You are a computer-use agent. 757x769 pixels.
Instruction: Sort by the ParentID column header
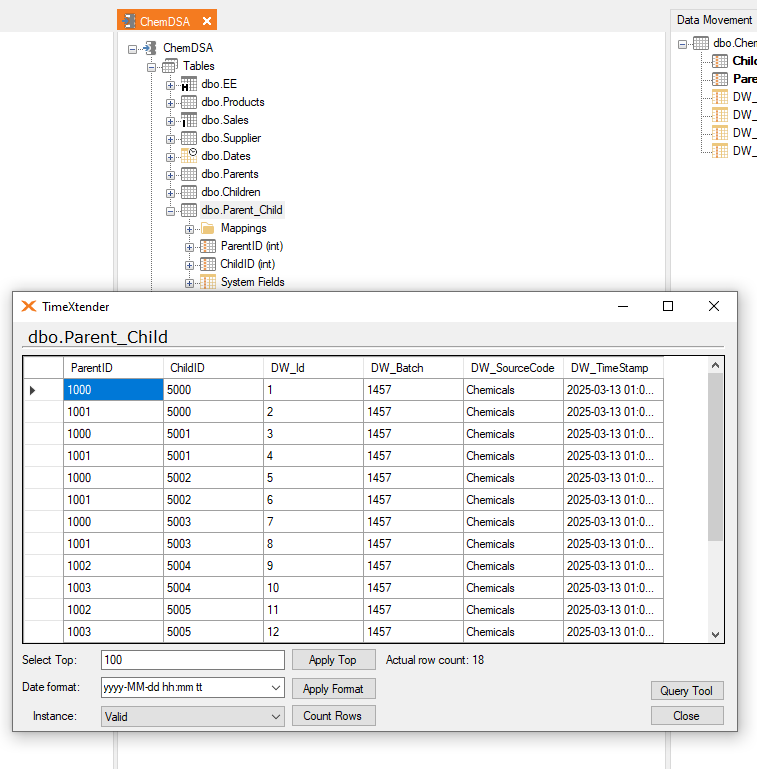pos(113,368)
